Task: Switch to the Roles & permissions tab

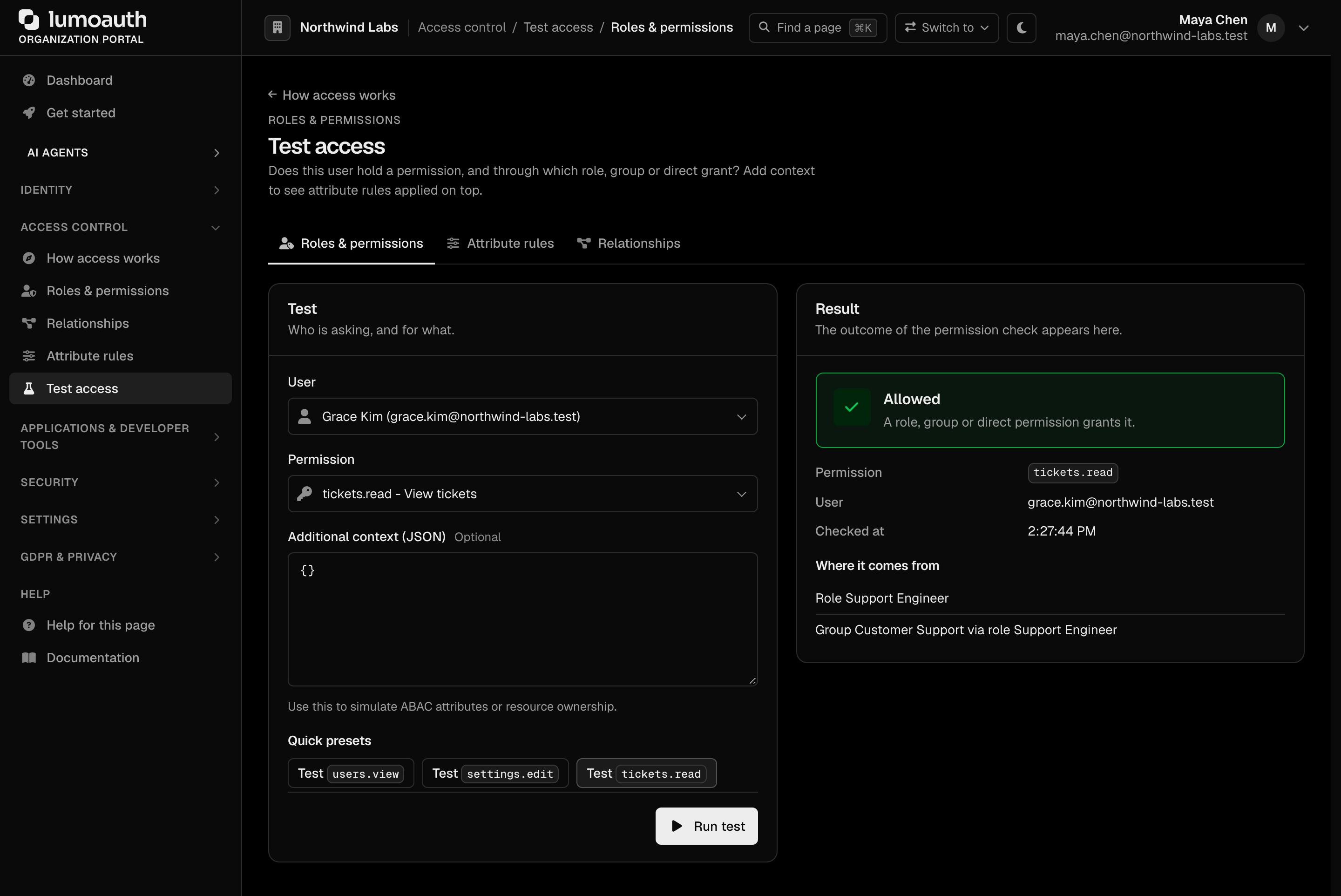Action: point(352,244)
